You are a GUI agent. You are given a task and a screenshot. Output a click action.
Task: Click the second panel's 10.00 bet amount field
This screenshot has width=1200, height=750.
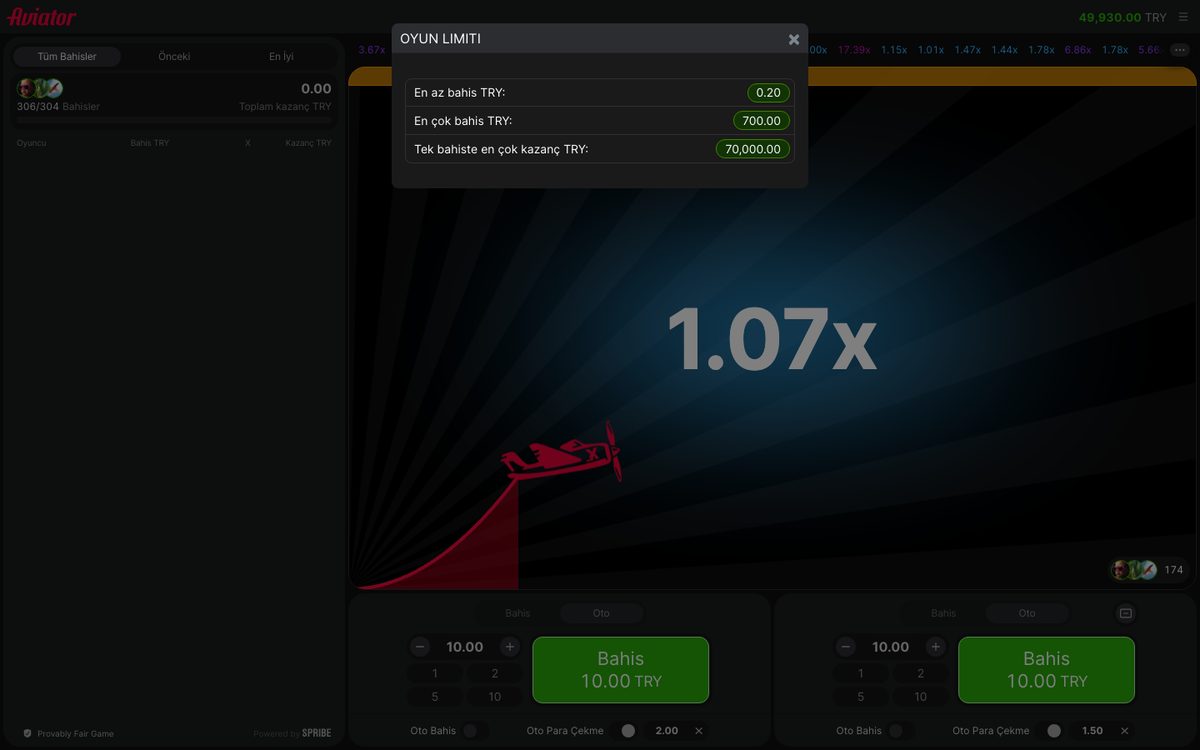(x=891, y=647)
